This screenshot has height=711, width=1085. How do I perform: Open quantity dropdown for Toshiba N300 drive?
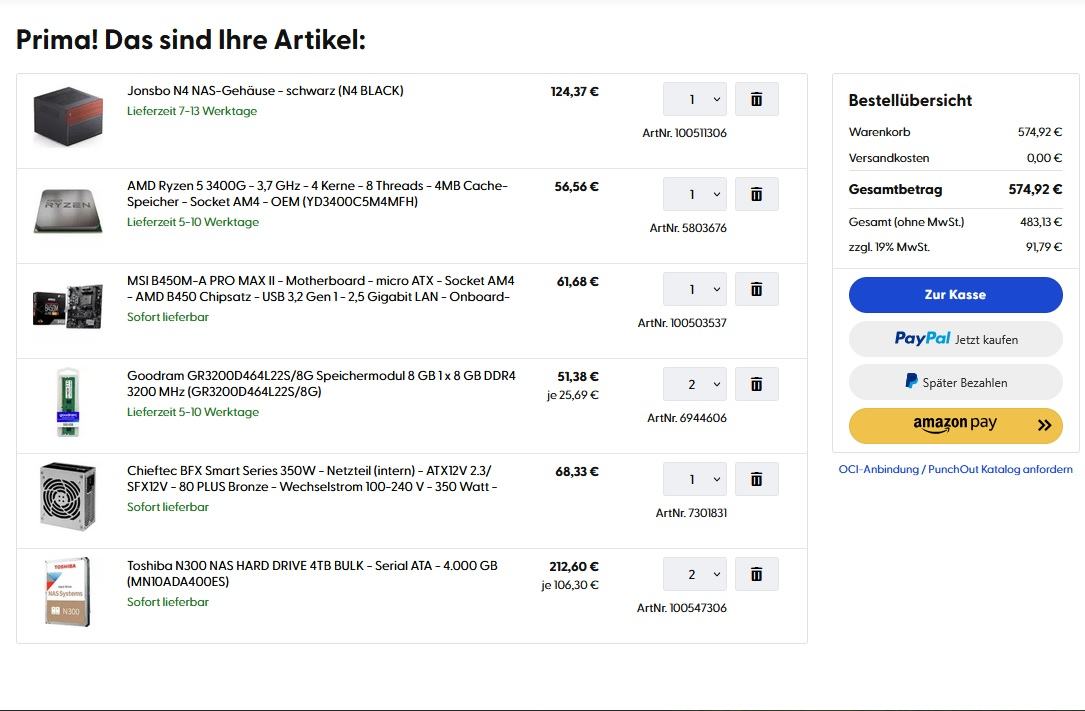pyautogui.click(x=695, y=574)
